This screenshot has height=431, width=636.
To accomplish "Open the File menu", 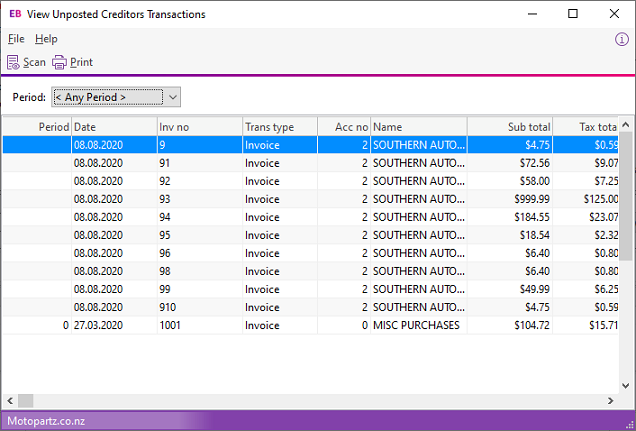I will tap(16, 39).
